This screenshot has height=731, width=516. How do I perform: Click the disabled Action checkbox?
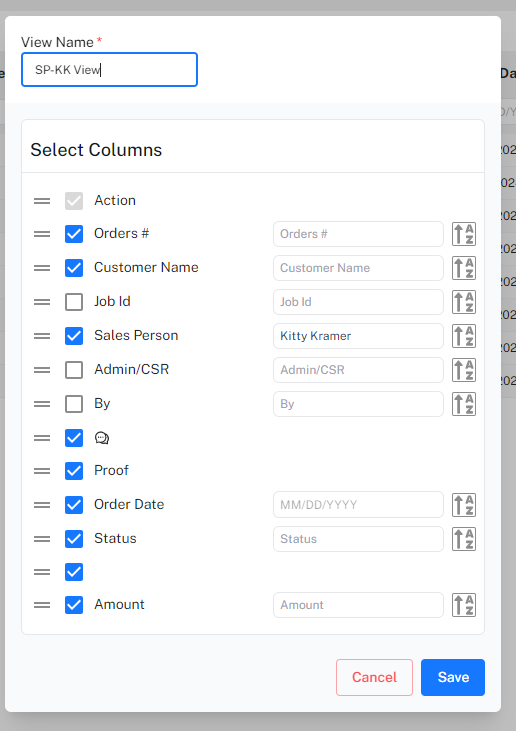point(74,201)
